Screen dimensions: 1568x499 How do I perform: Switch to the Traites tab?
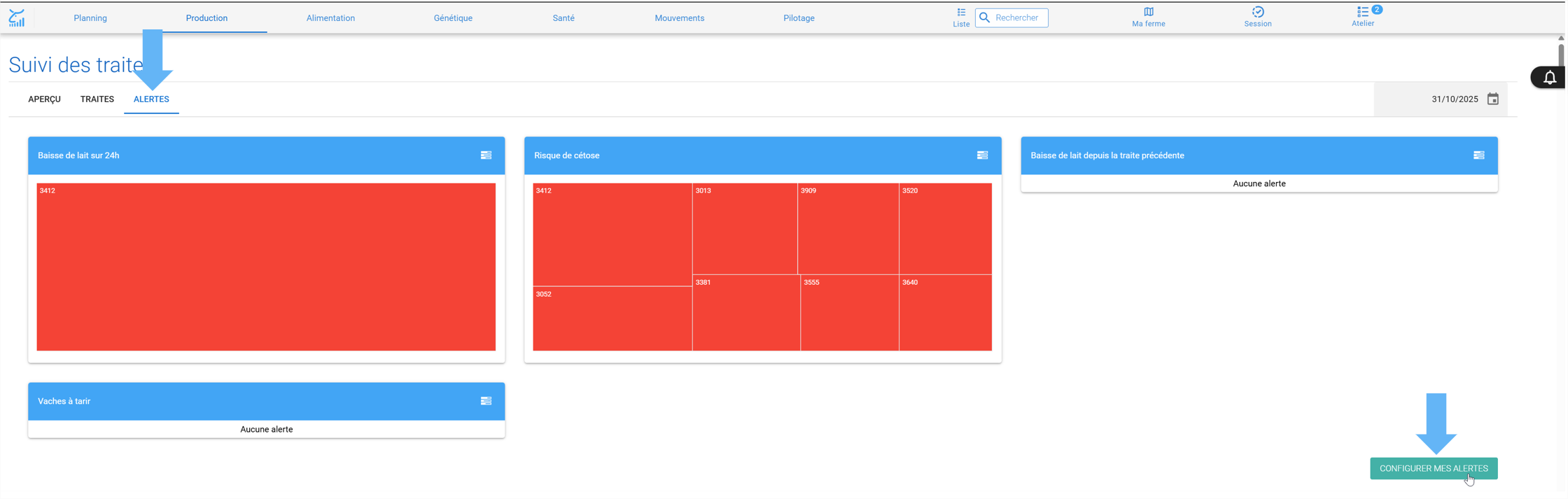[x=97, y=99]
